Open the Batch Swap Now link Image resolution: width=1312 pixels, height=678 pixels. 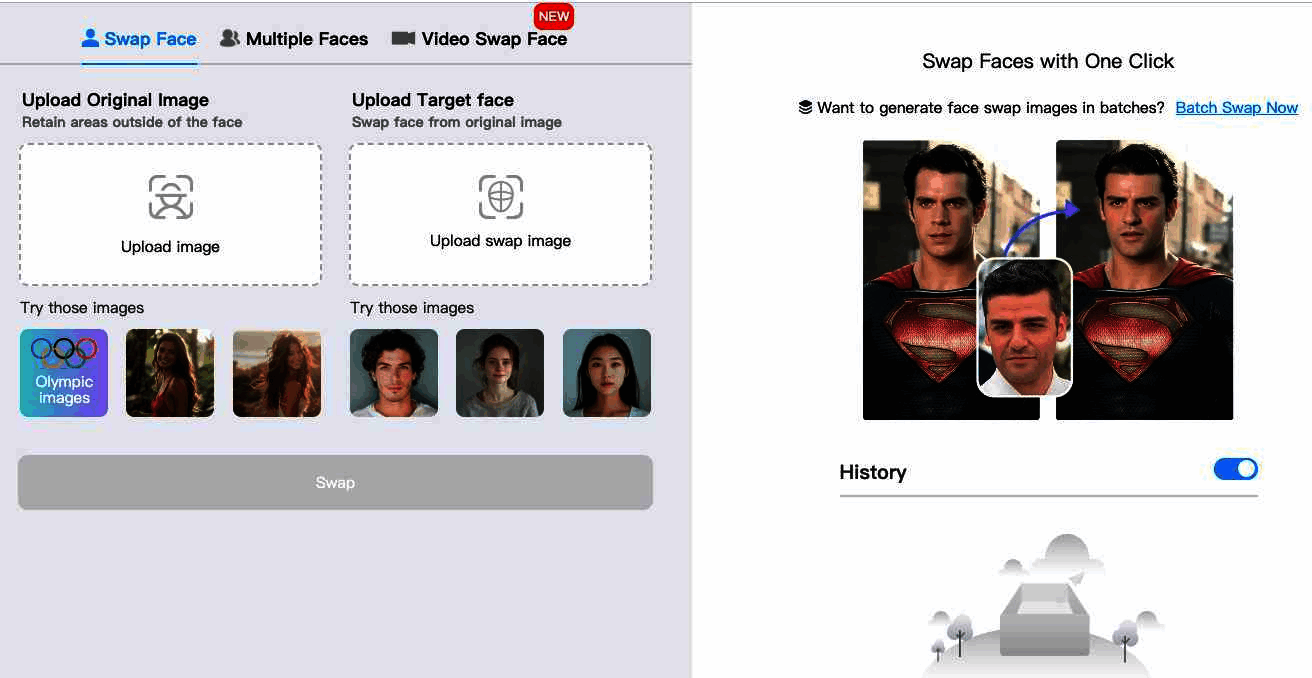[1237, 108]
